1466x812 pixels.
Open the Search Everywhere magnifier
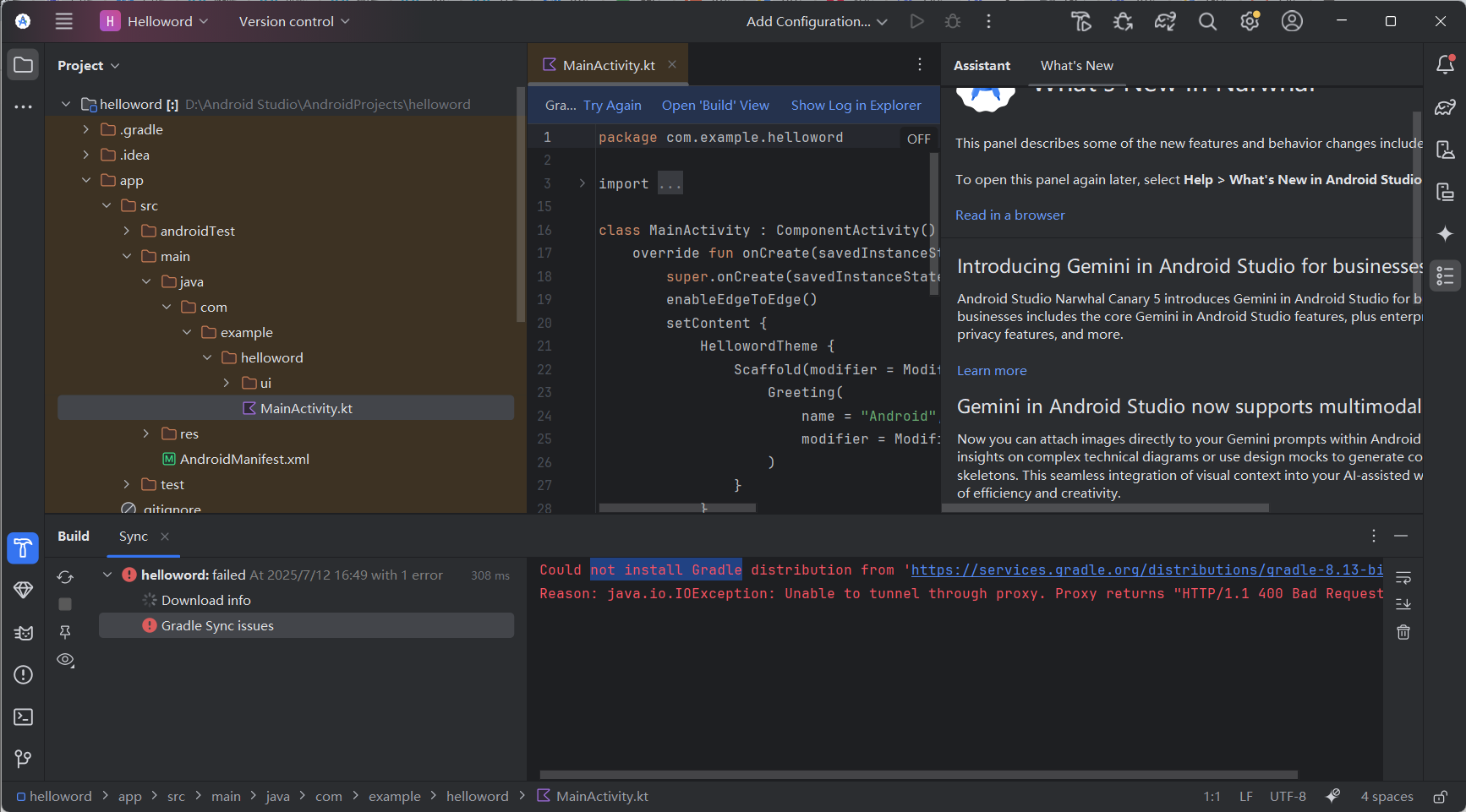point(1207,21)
